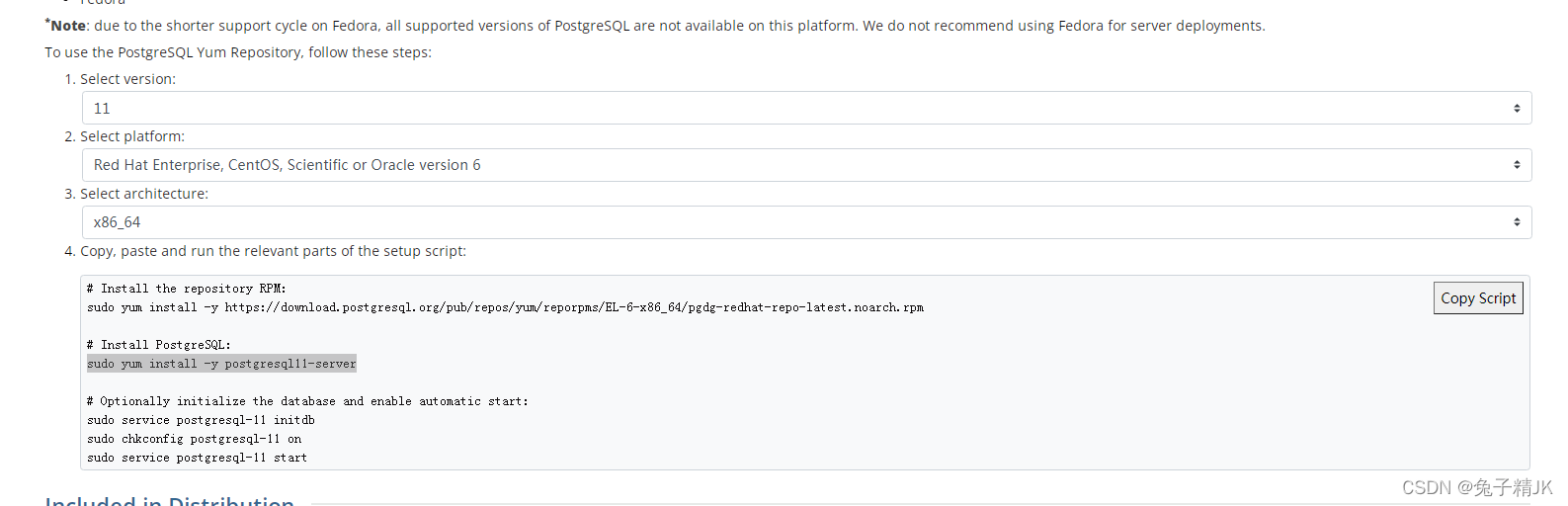Click the 'Select platform:' label
Image resolution: width=1568 pixels, height=506 pixels.
tap(132, 136)
